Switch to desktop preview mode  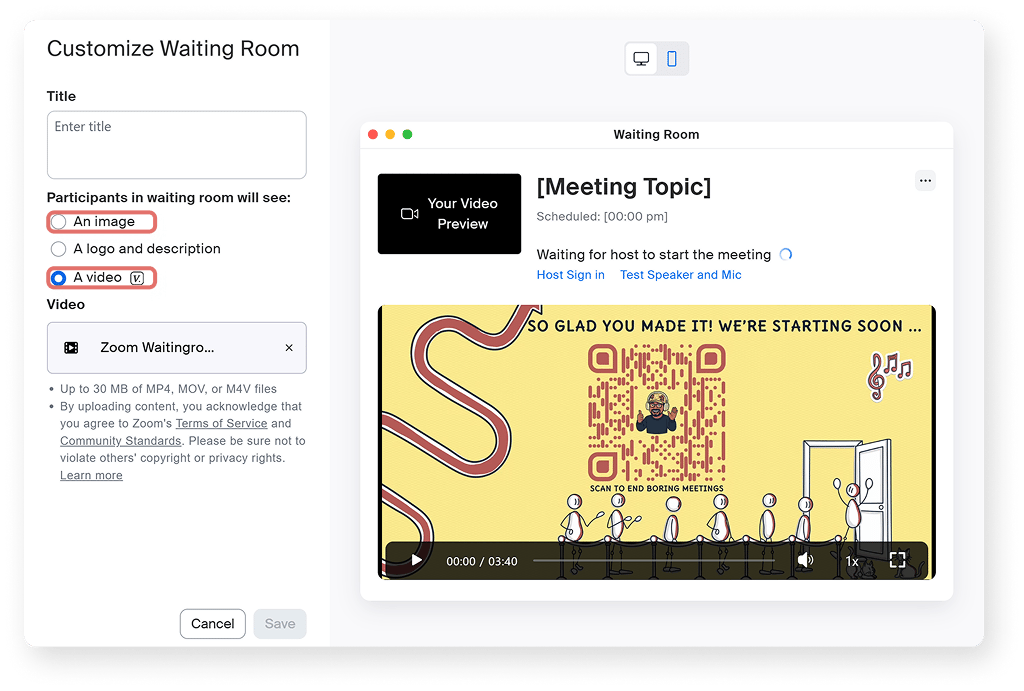click(x=641, y=59)
